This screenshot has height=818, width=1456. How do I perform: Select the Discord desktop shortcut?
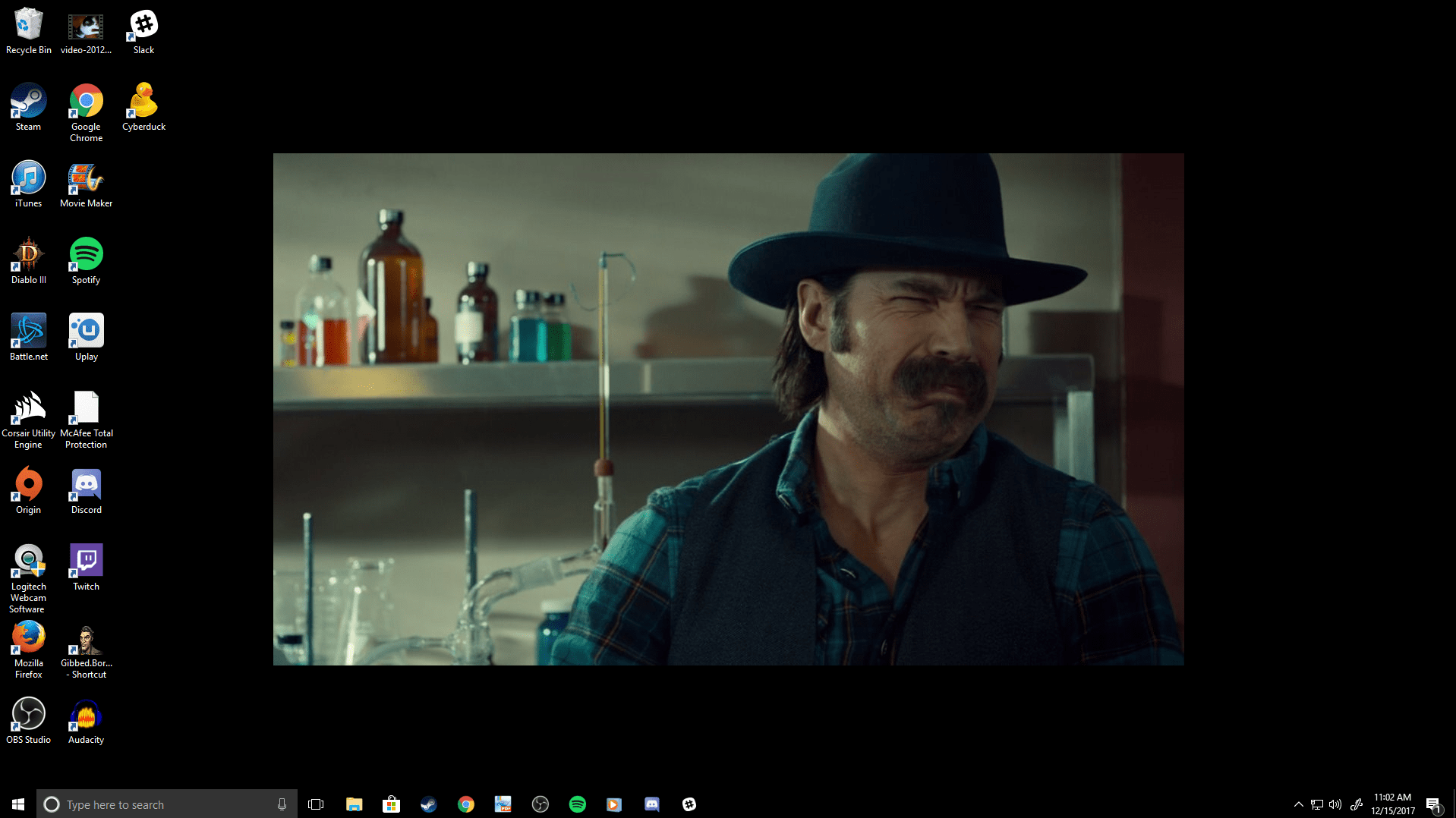pos(86,491)
